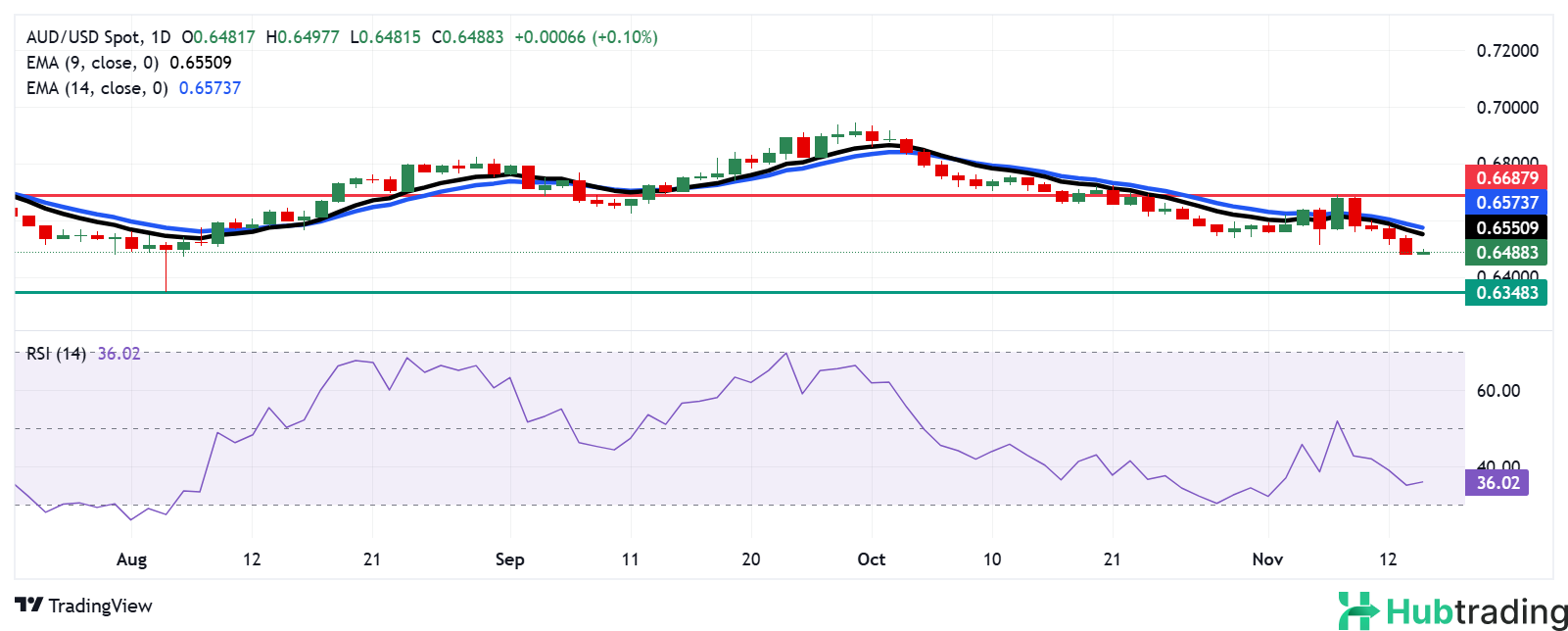Click the green 0.63483 support level tag
The image size is (1568, 631).
[x=1506, y=292]
